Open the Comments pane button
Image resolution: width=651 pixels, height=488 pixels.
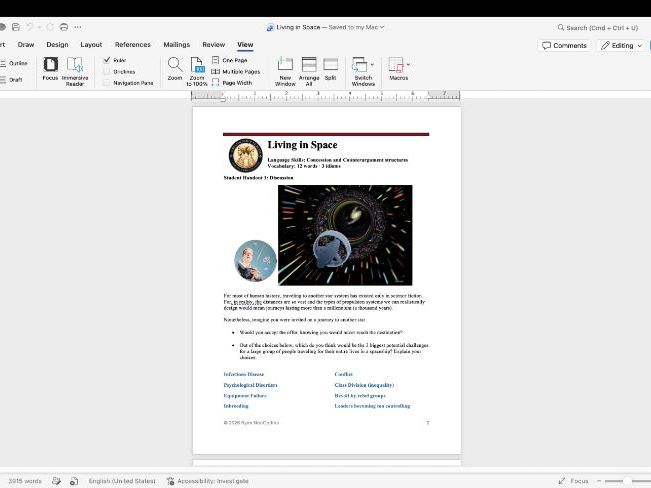(564, 45)
